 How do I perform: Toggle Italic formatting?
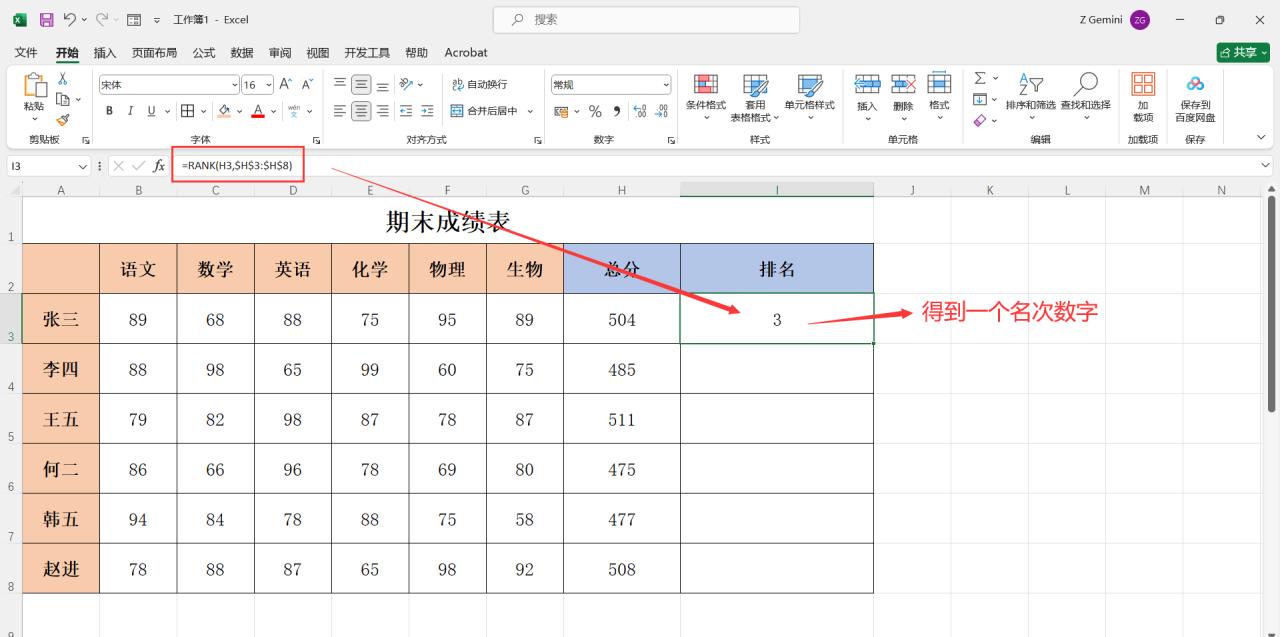coord(131,111)
